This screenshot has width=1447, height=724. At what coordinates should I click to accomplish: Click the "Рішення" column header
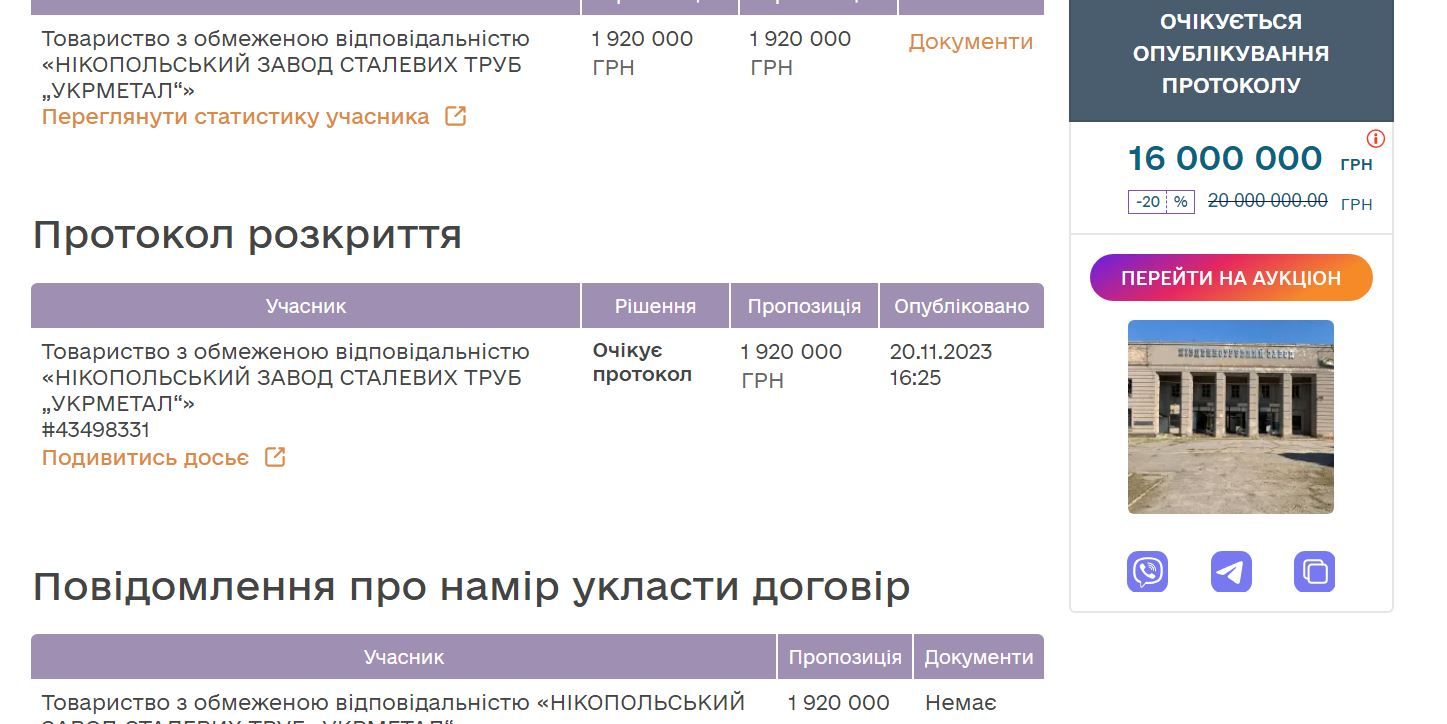655,306
